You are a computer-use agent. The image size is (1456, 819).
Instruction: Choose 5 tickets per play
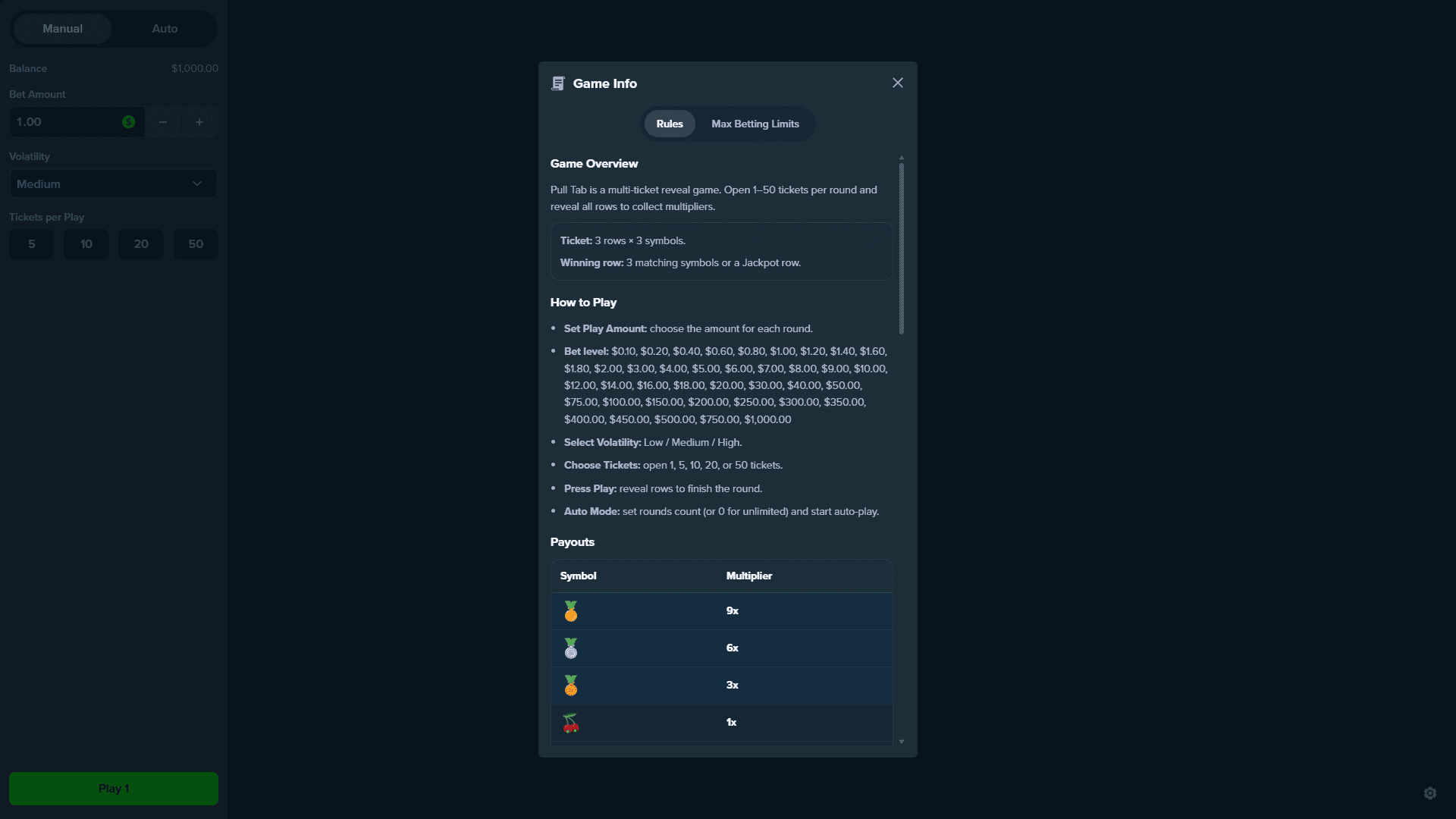[x=32, y=244]
